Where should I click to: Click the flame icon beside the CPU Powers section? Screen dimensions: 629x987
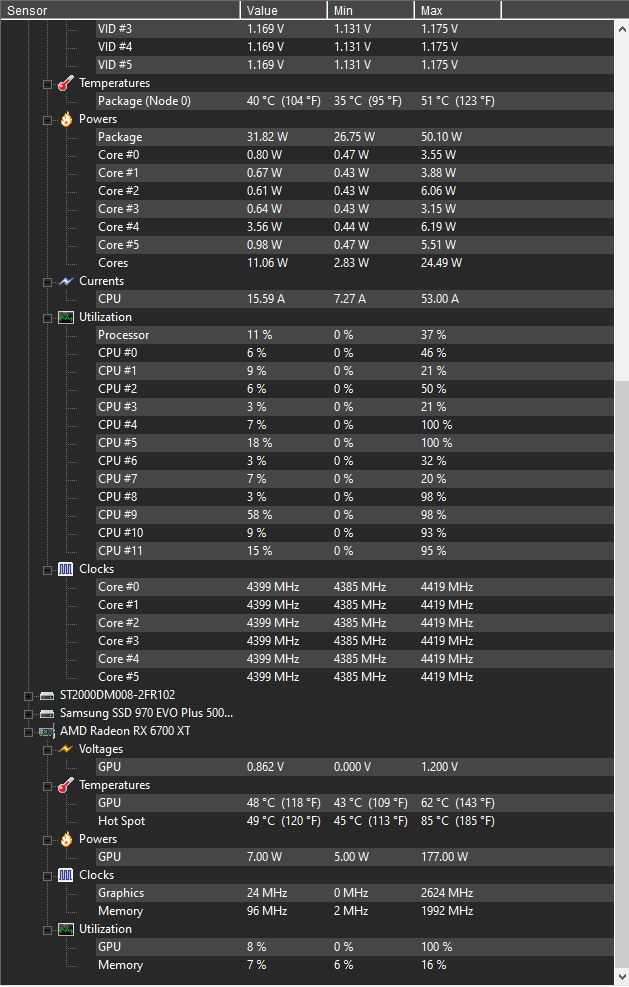point(64,118)
